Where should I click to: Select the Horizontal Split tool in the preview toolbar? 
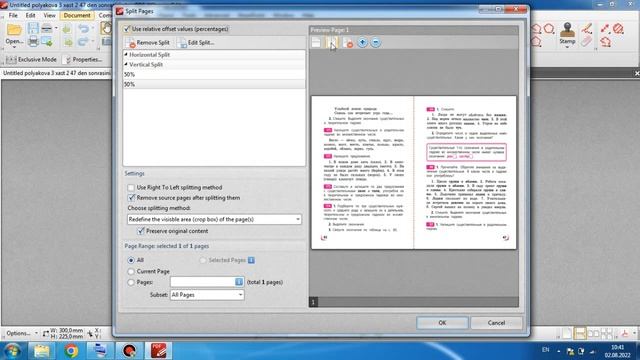click(x=316, y=42)
